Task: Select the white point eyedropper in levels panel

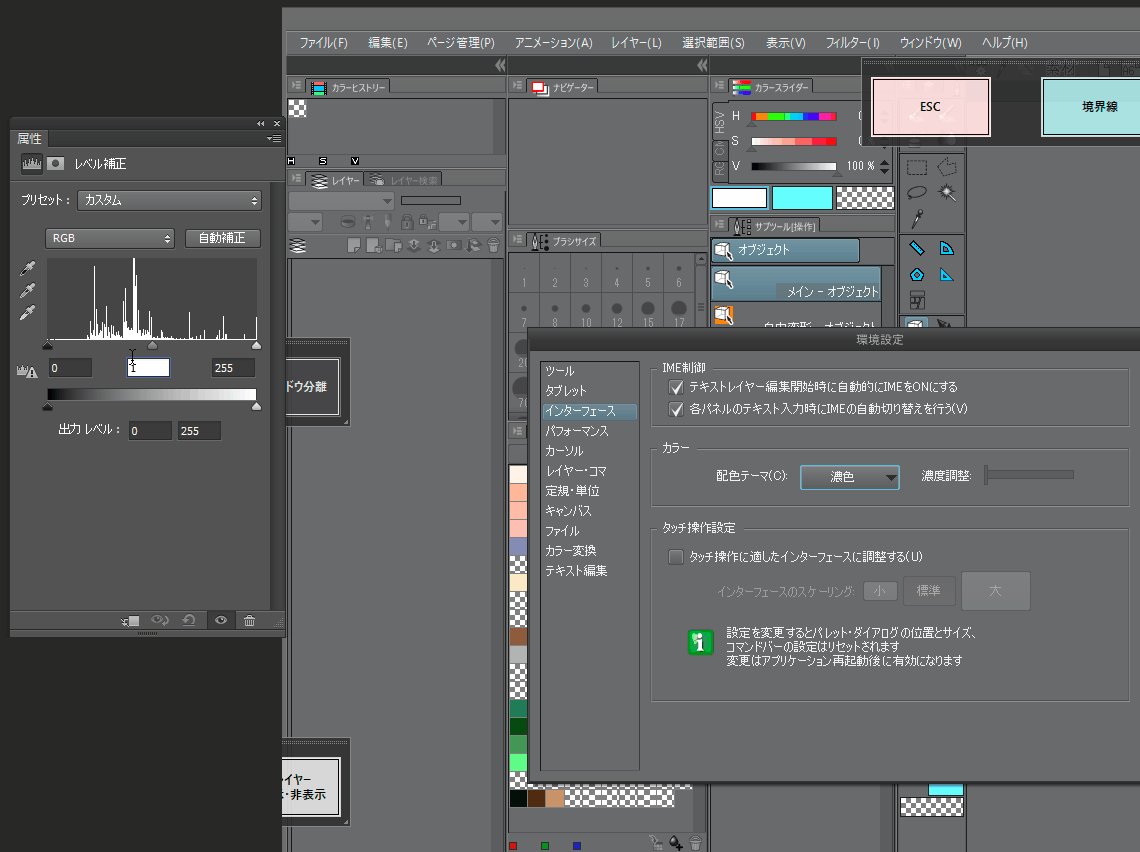Action: [x=28, y=313]
